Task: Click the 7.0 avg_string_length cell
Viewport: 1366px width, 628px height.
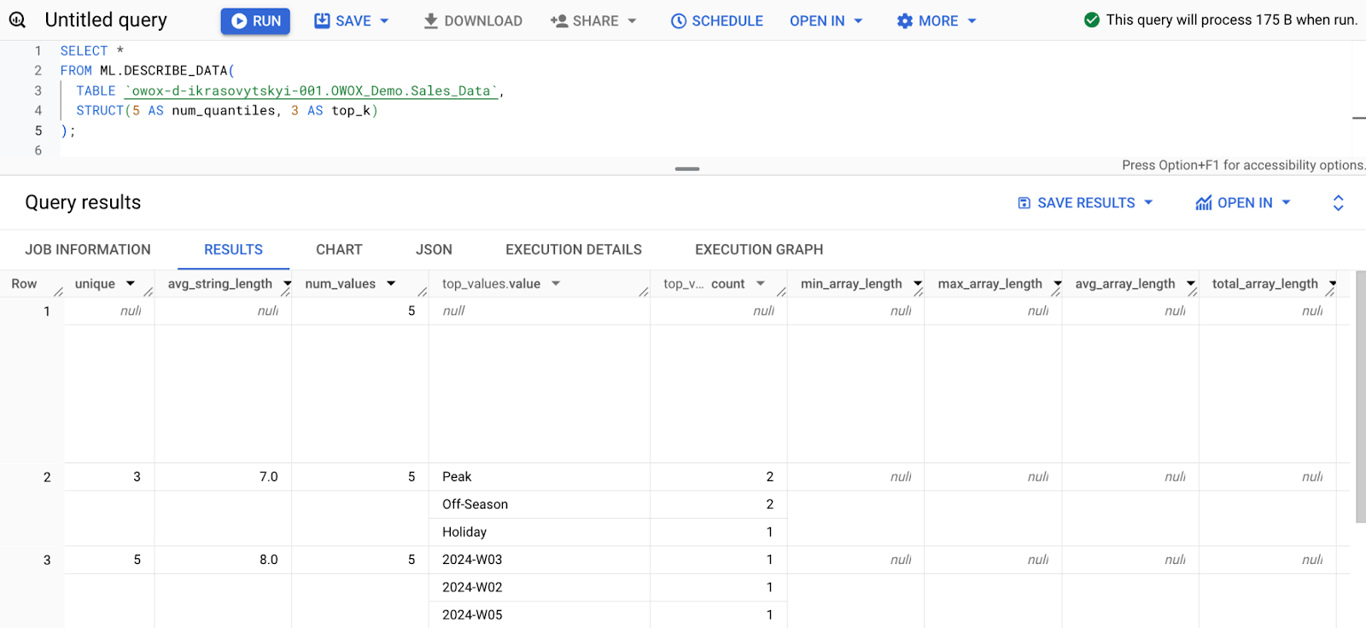Action: click(x=223, y=477)
